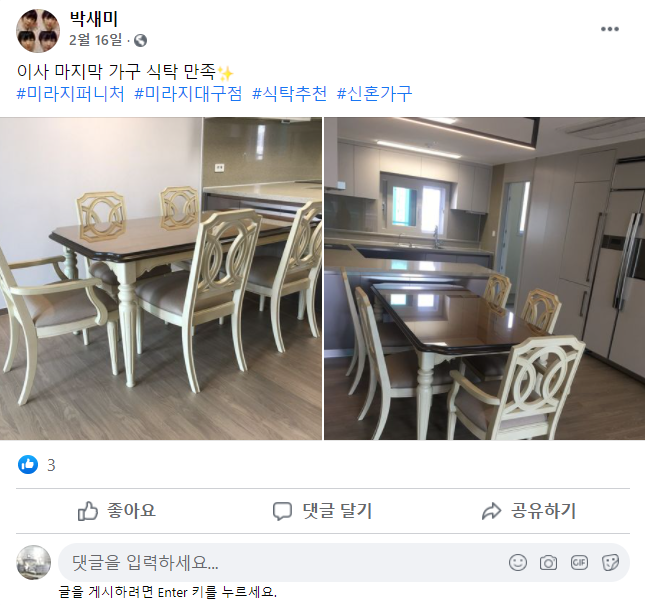Click the 좋아요 thumbs-up button
This screenshot has width=645, height=605.
[117, 511]
